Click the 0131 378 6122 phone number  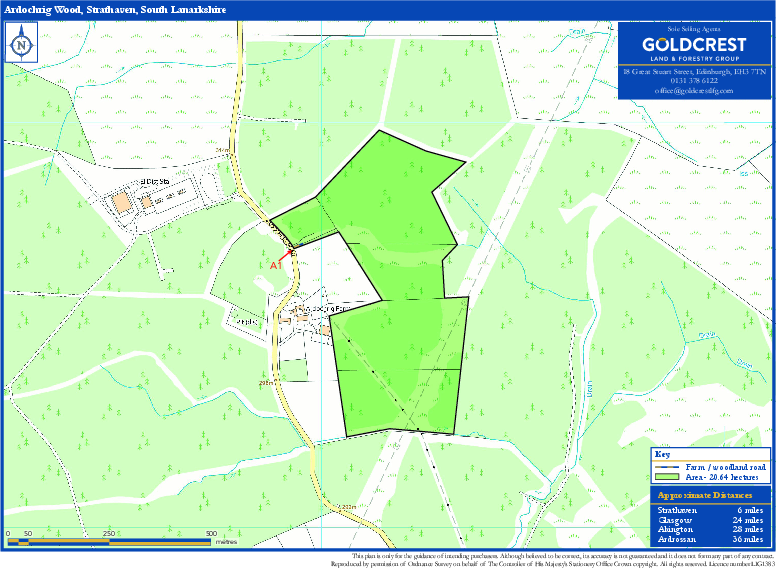(x=694, y=81)
